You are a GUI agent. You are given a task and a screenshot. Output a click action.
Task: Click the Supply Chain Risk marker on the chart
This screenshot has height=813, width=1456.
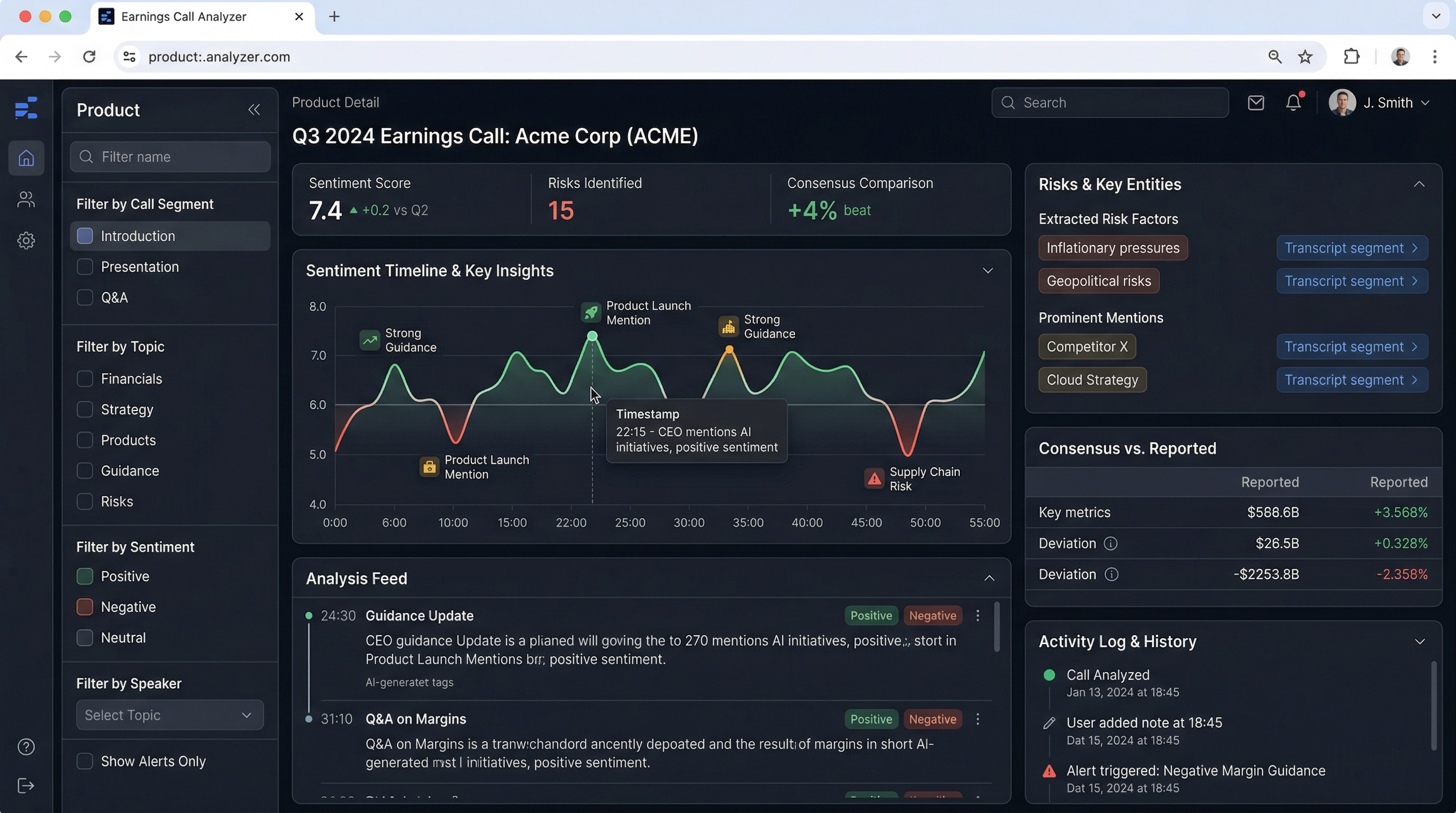(874, 478)
